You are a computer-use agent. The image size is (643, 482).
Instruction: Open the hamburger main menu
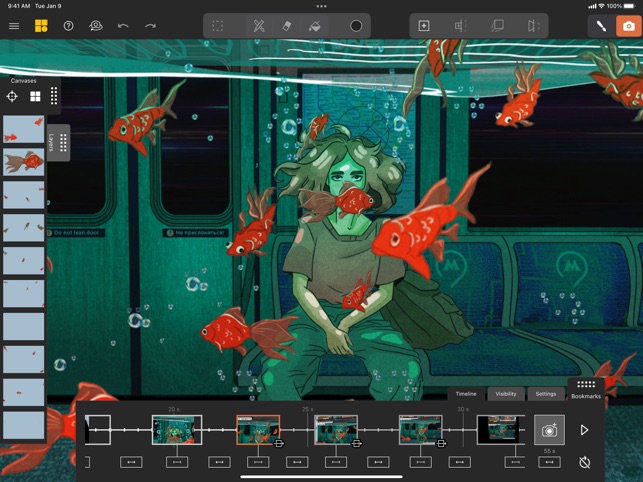pos(14,26)
